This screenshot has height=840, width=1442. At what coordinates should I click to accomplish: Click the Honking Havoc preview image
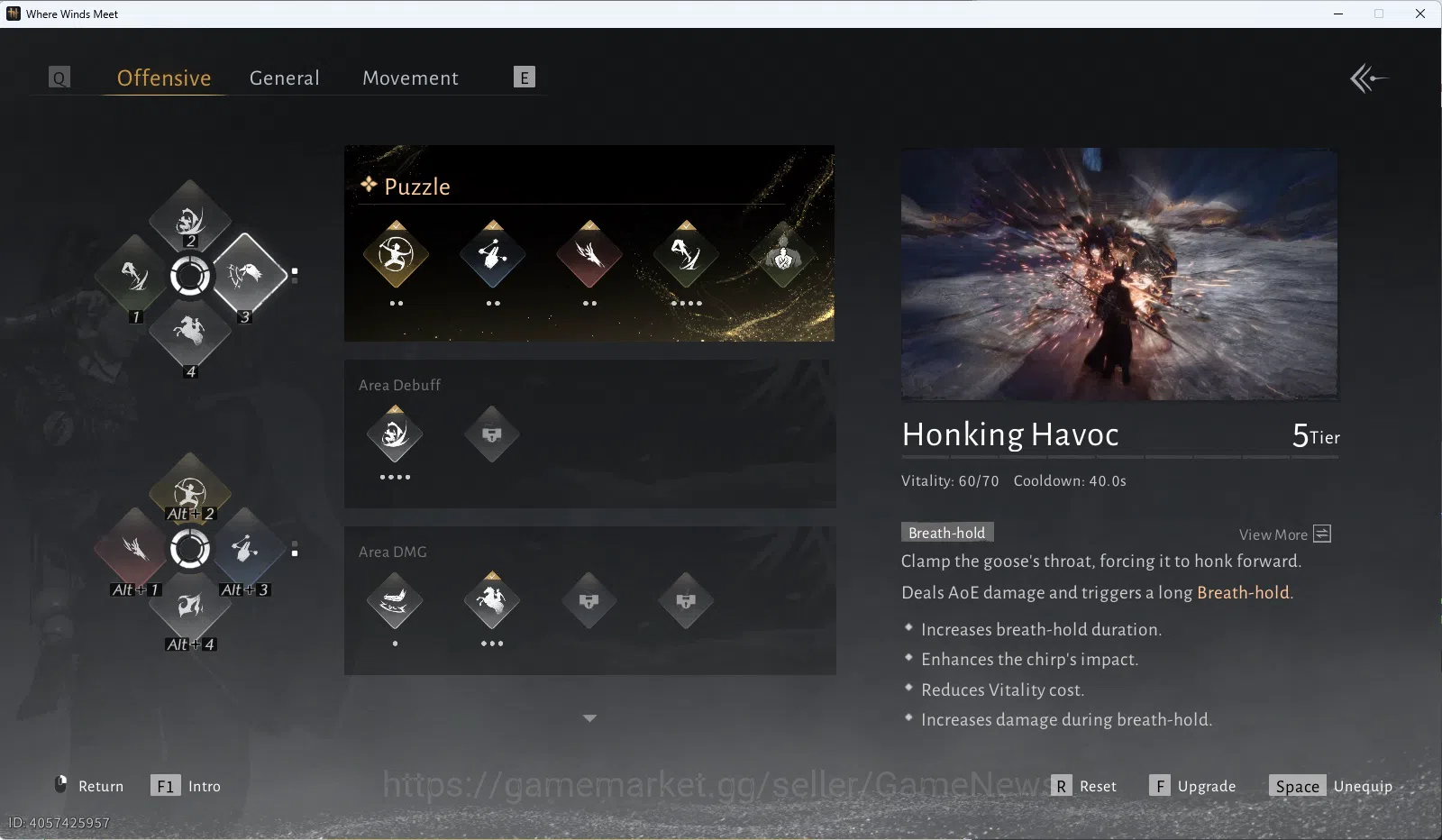pyautogui.click(x=1120, y=274)
